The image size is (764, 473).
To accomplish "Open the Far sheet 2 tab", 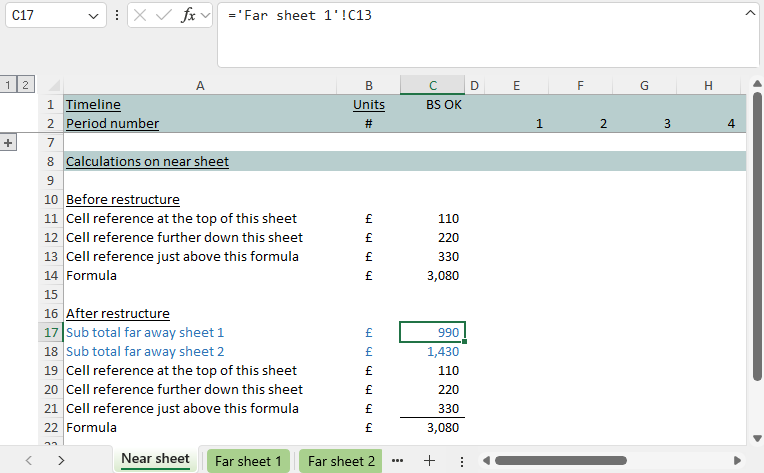I will click(341, 461).
